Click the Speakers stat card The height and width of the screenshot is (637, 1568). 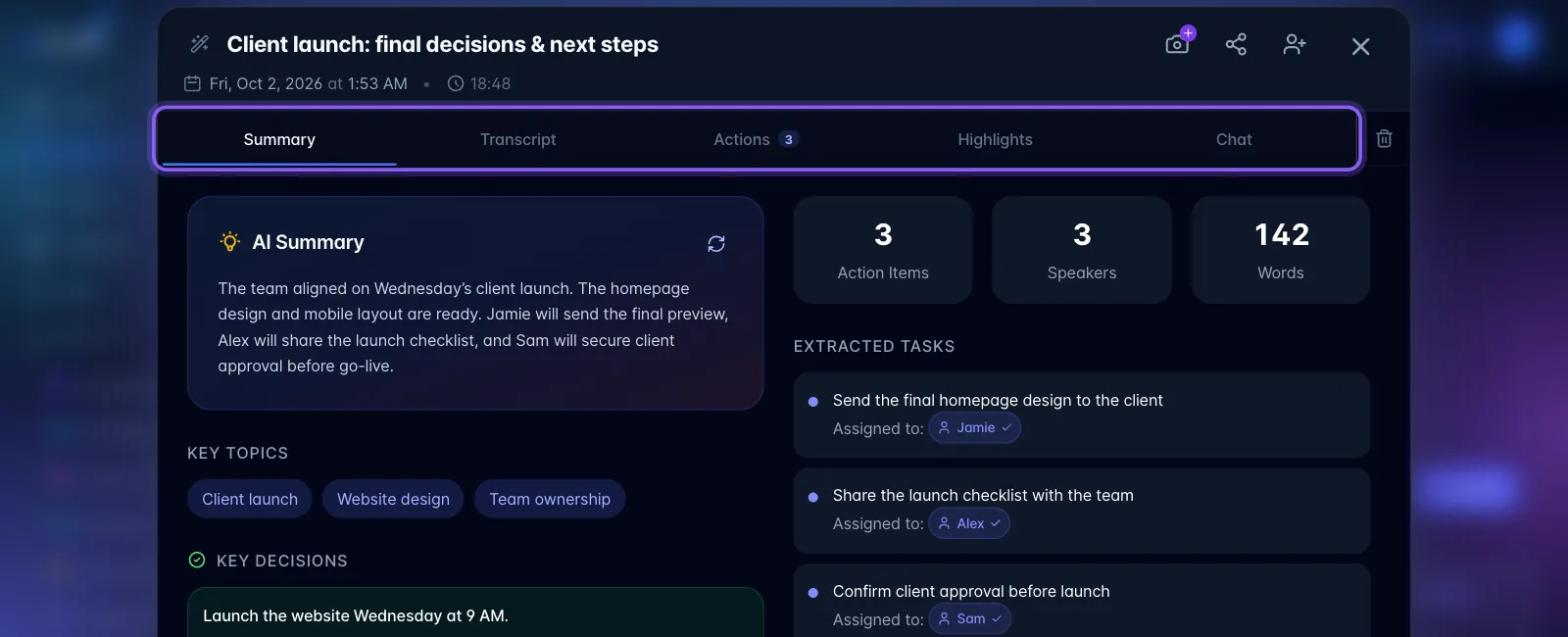(1082, 250)
